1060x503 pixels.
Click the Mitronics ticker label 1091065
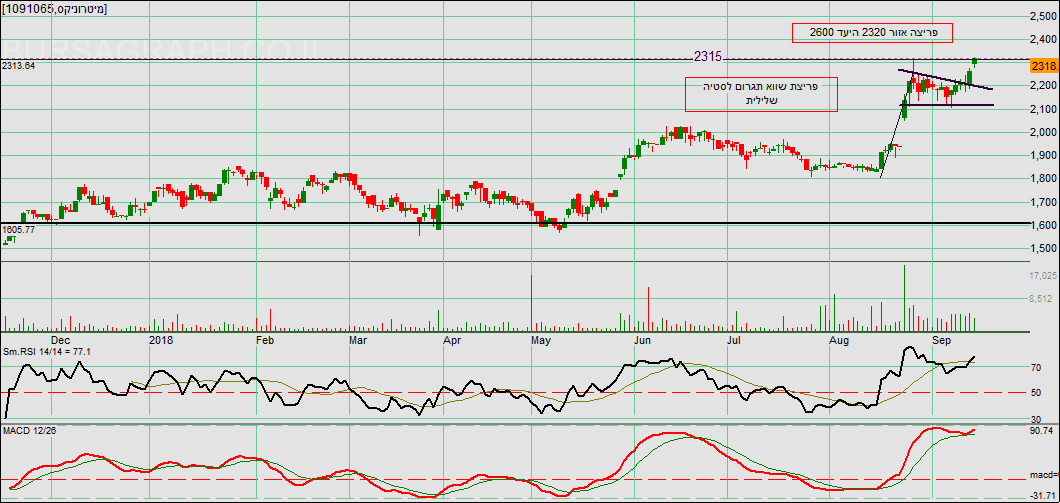pyautogui.click(x=56, y=9)
